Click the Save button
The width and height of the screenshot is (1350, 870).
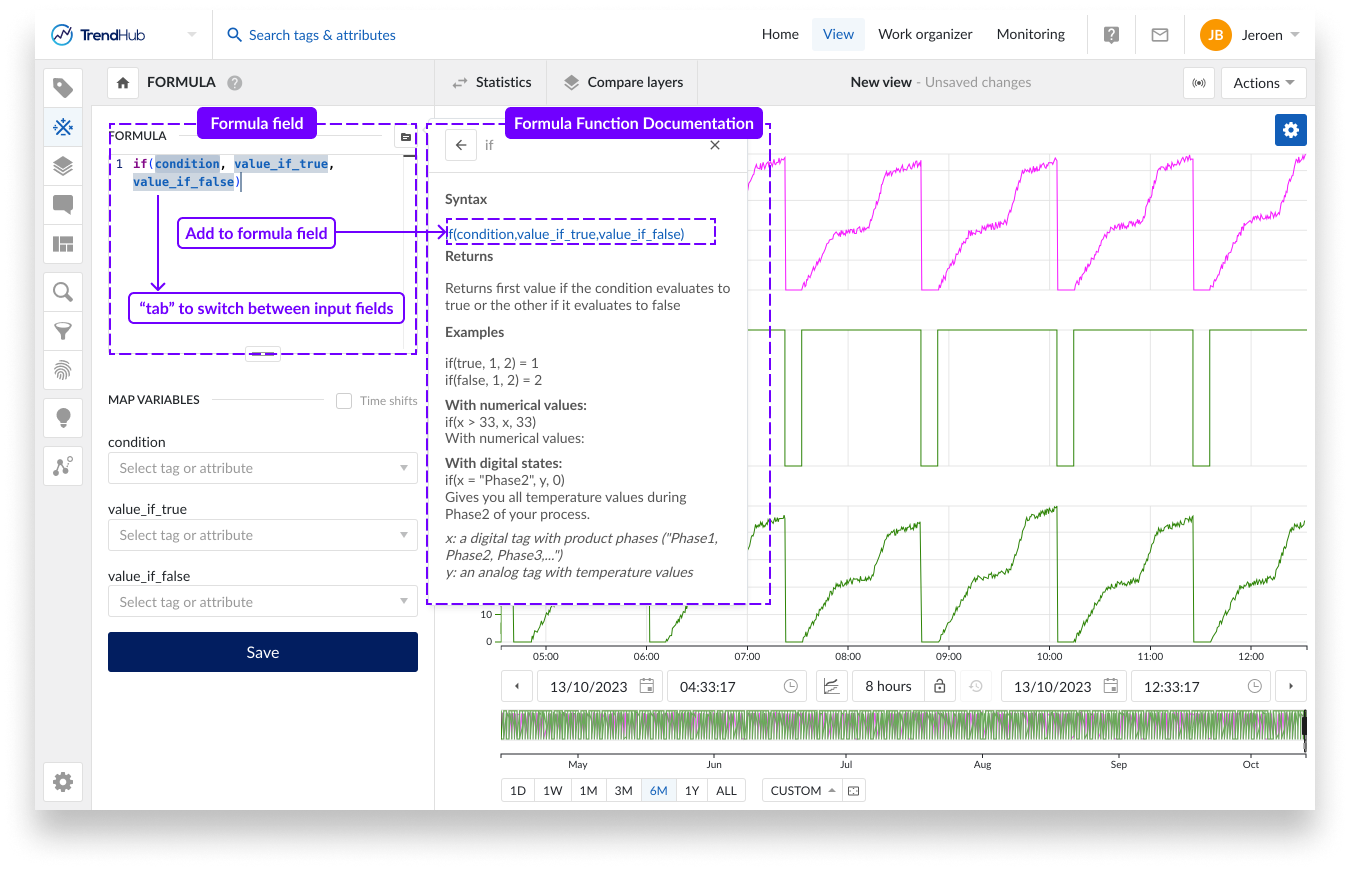(262, 651)
